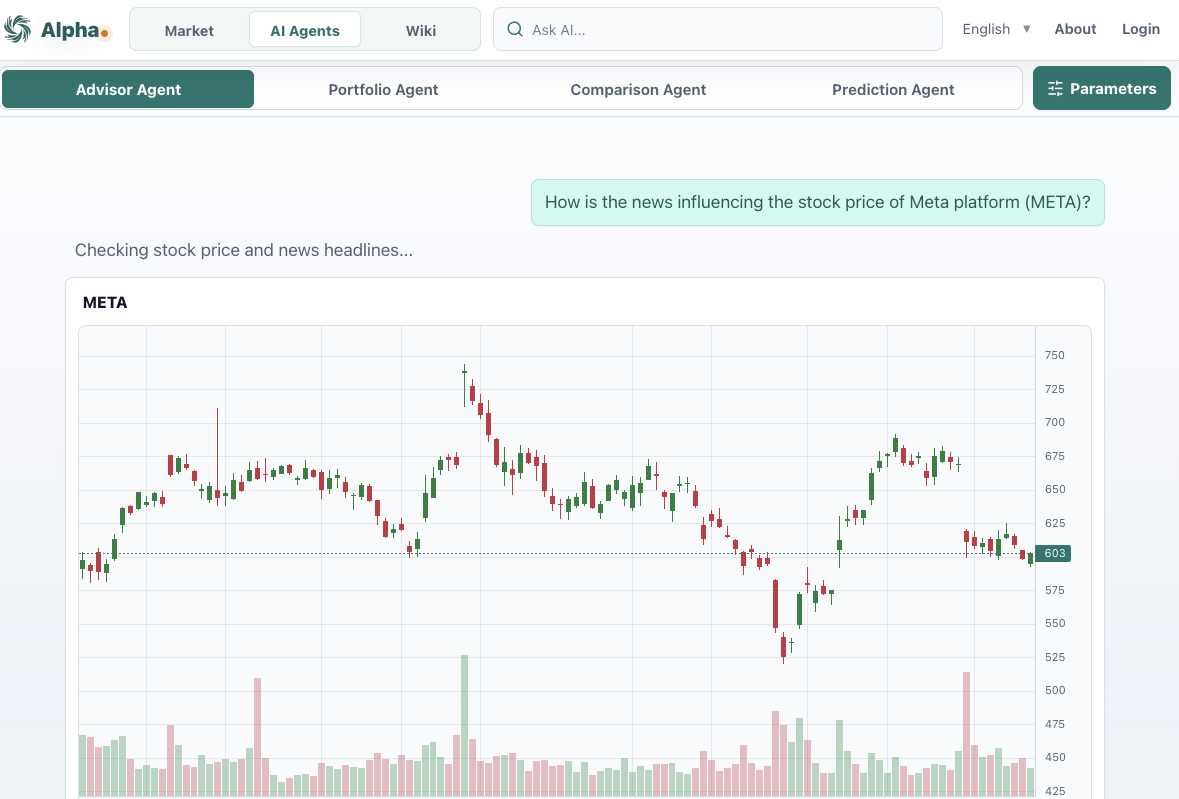Screen dimensions: 1179x799
Task: Click the Alpha swirl logo icon
Action: (x=17, y=29)
